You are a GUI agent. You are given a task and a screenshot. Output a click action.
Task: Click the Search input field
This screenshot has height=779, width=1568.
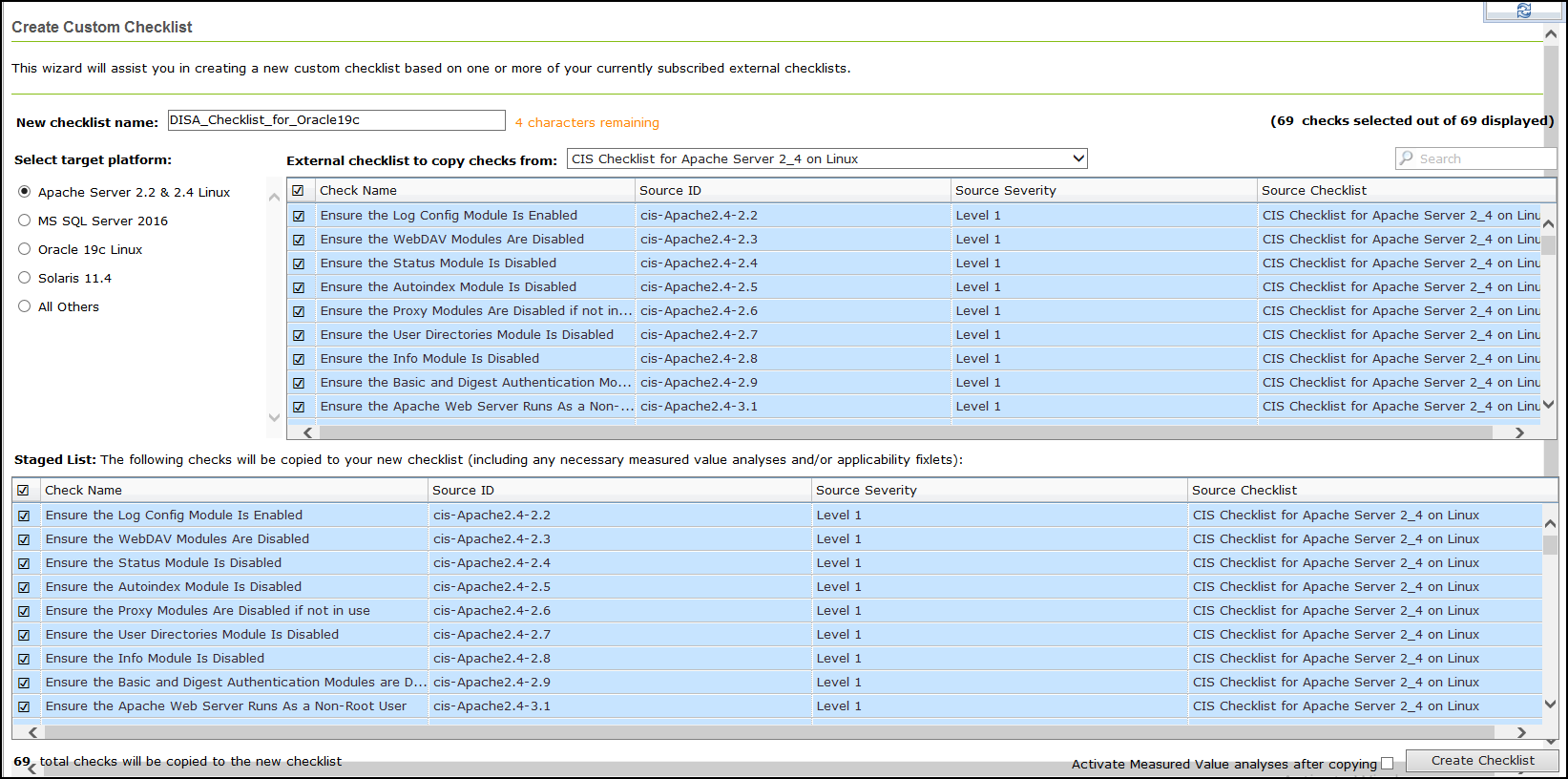[x=1475, y=158]
